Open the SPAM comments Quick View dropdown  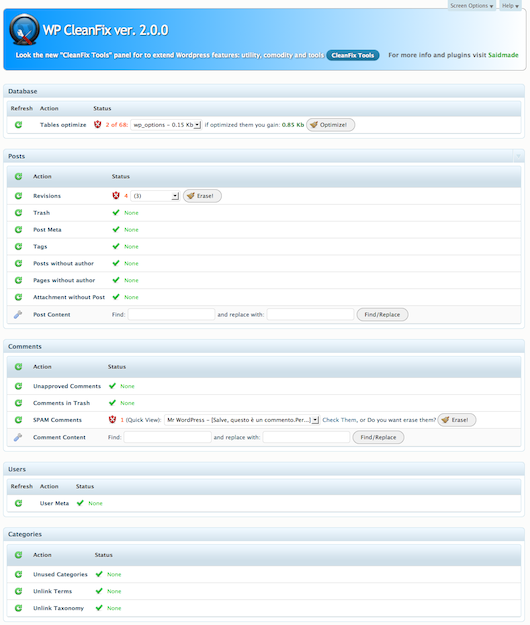point(242,420)
